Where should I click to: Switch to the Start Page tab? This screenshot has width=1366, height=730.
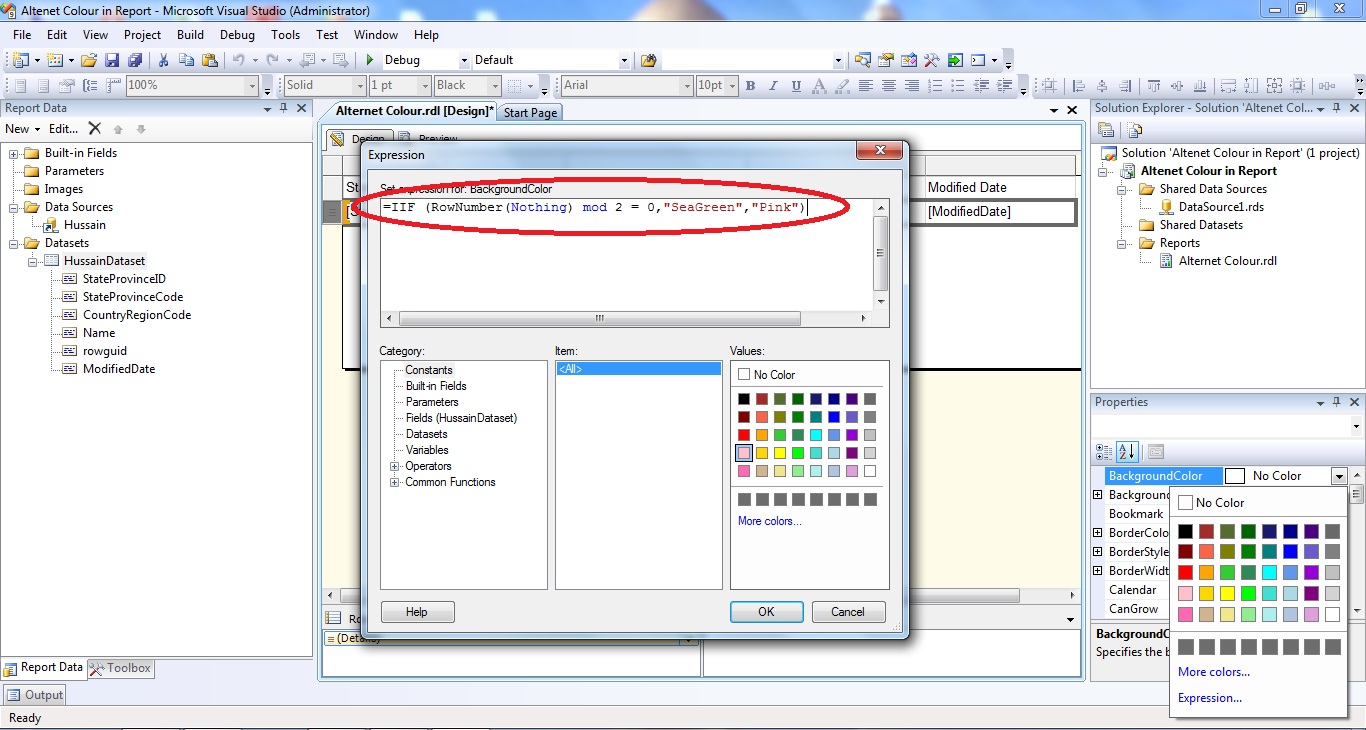pos(530,112)
